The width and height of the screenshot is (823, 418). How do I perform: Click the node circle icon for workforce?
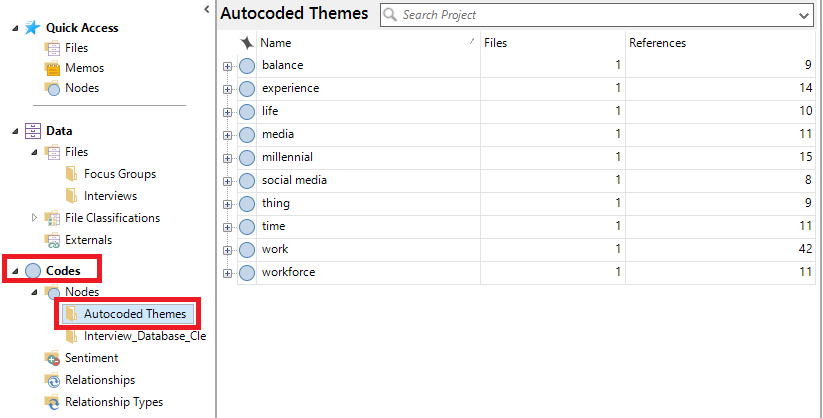pyautogui.click(x=247, y=273)
